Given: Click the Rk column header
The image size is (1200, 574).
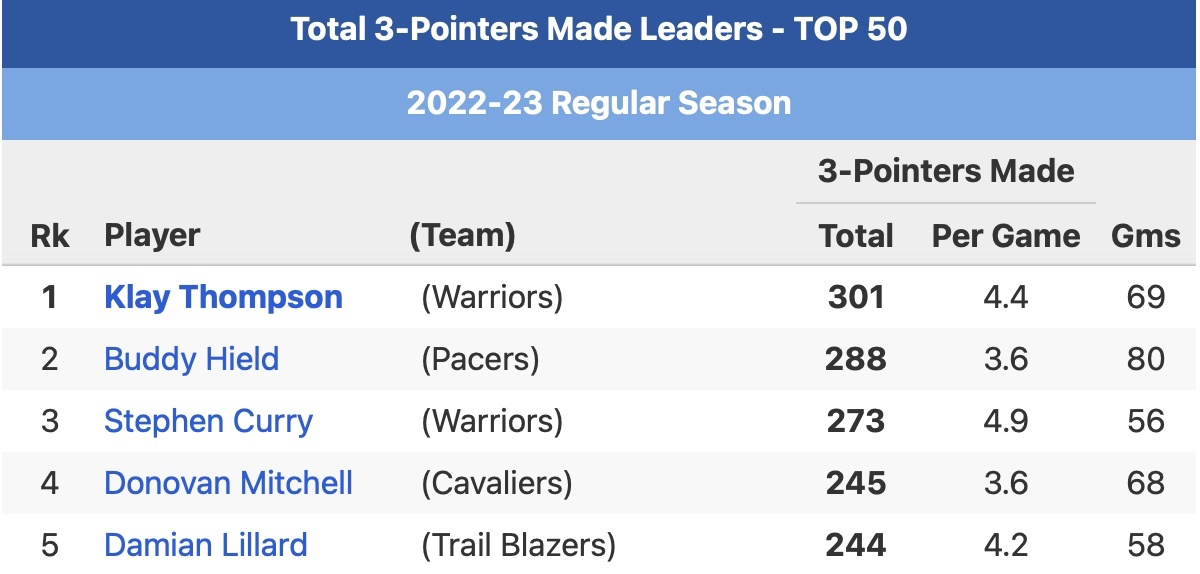Looking at the screenshot, I should pos(50,236).
